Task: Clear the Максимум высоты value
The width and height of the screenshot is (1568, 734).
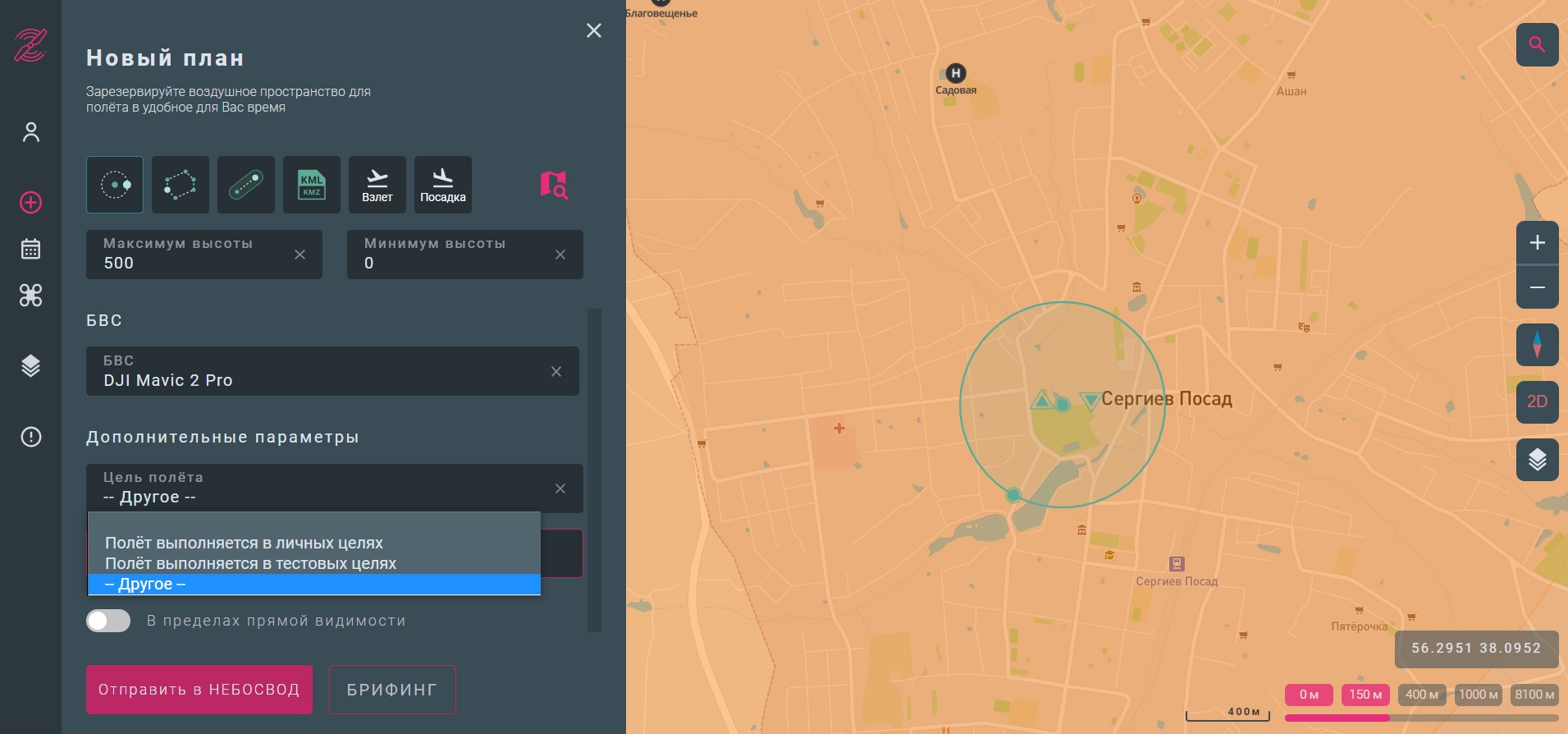Action: pyautogui.click(x=300, y=255)
